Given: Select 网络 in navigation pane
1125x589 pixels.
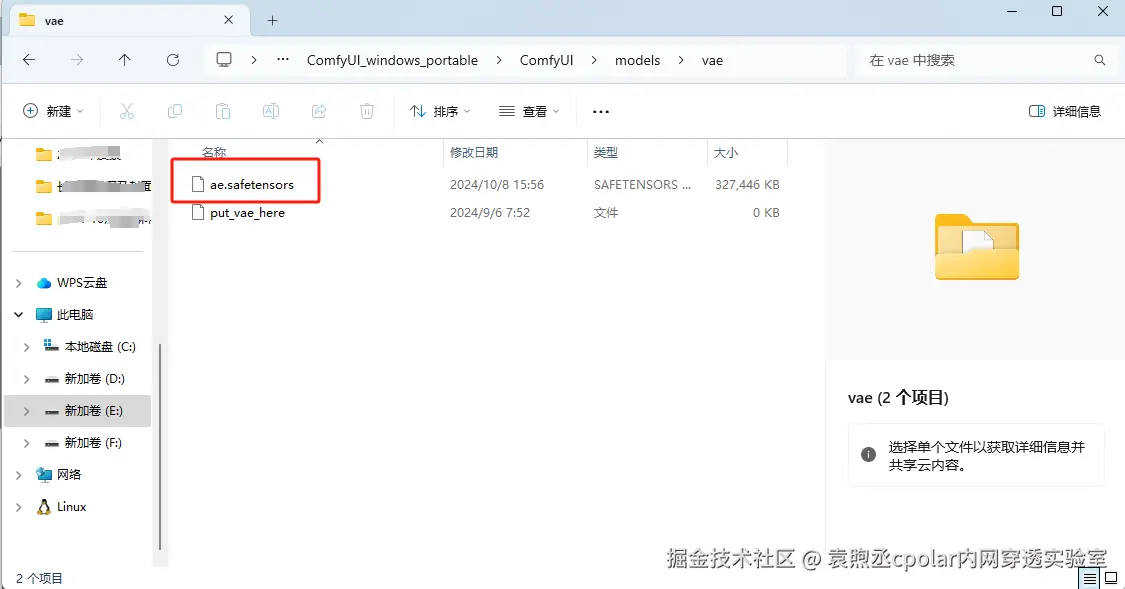Looking at the screenshot, I should pyautogui.click(x=69, y=474).
